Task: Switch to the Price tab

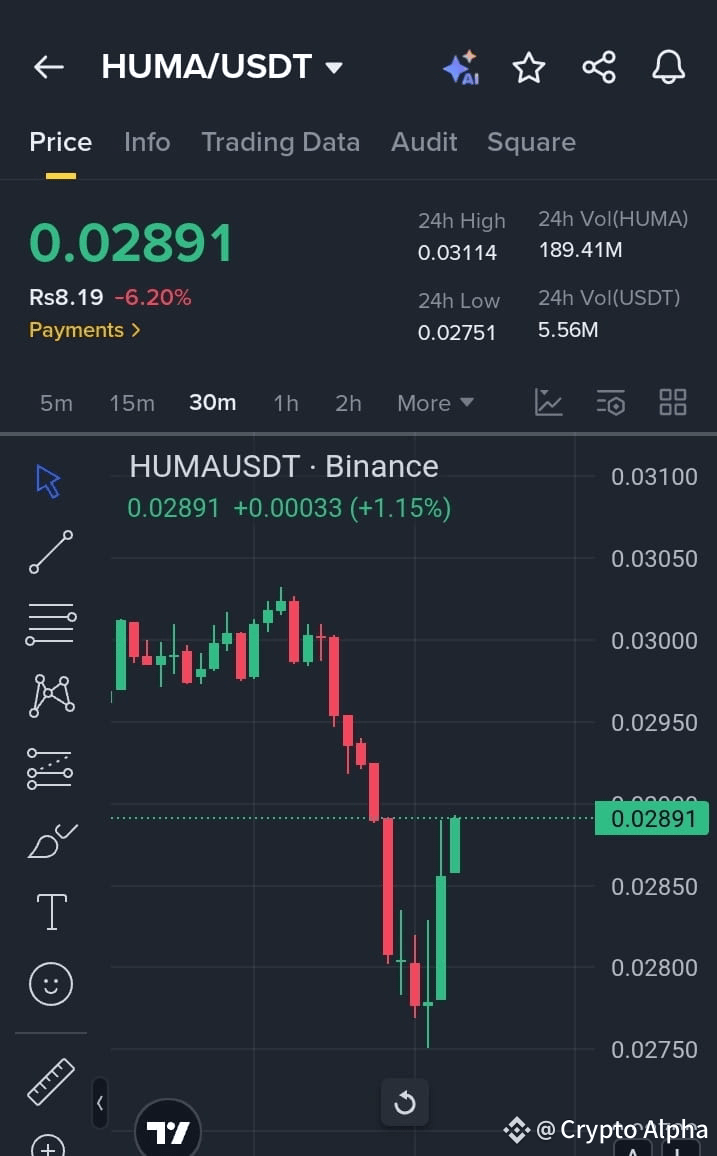Action: tap(60, 142)
